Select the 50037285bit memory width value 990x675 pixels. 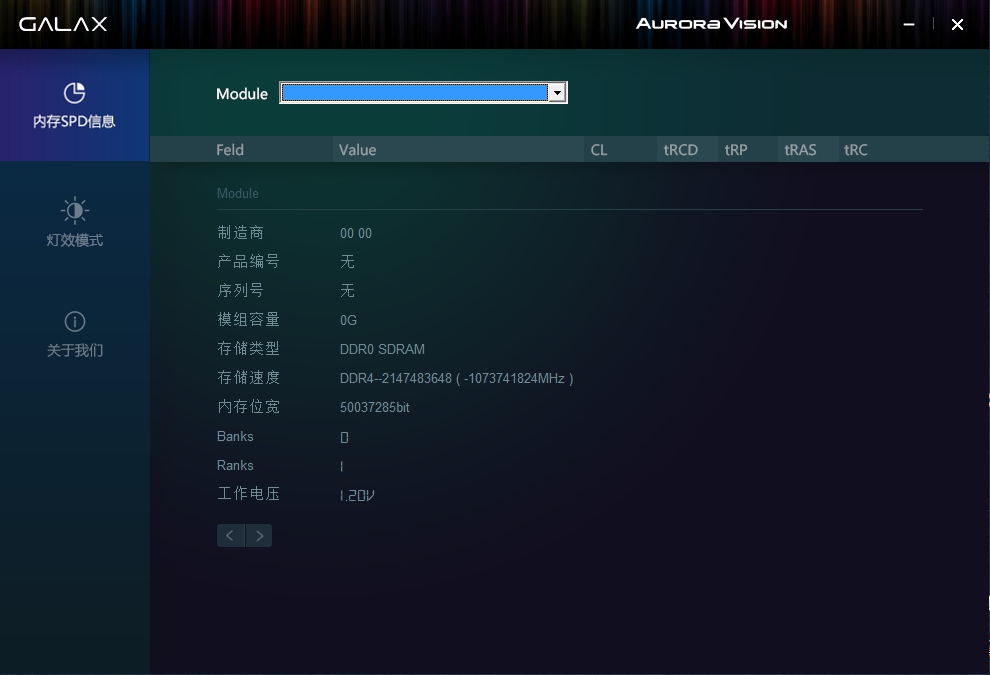click(x=375, y=407)
